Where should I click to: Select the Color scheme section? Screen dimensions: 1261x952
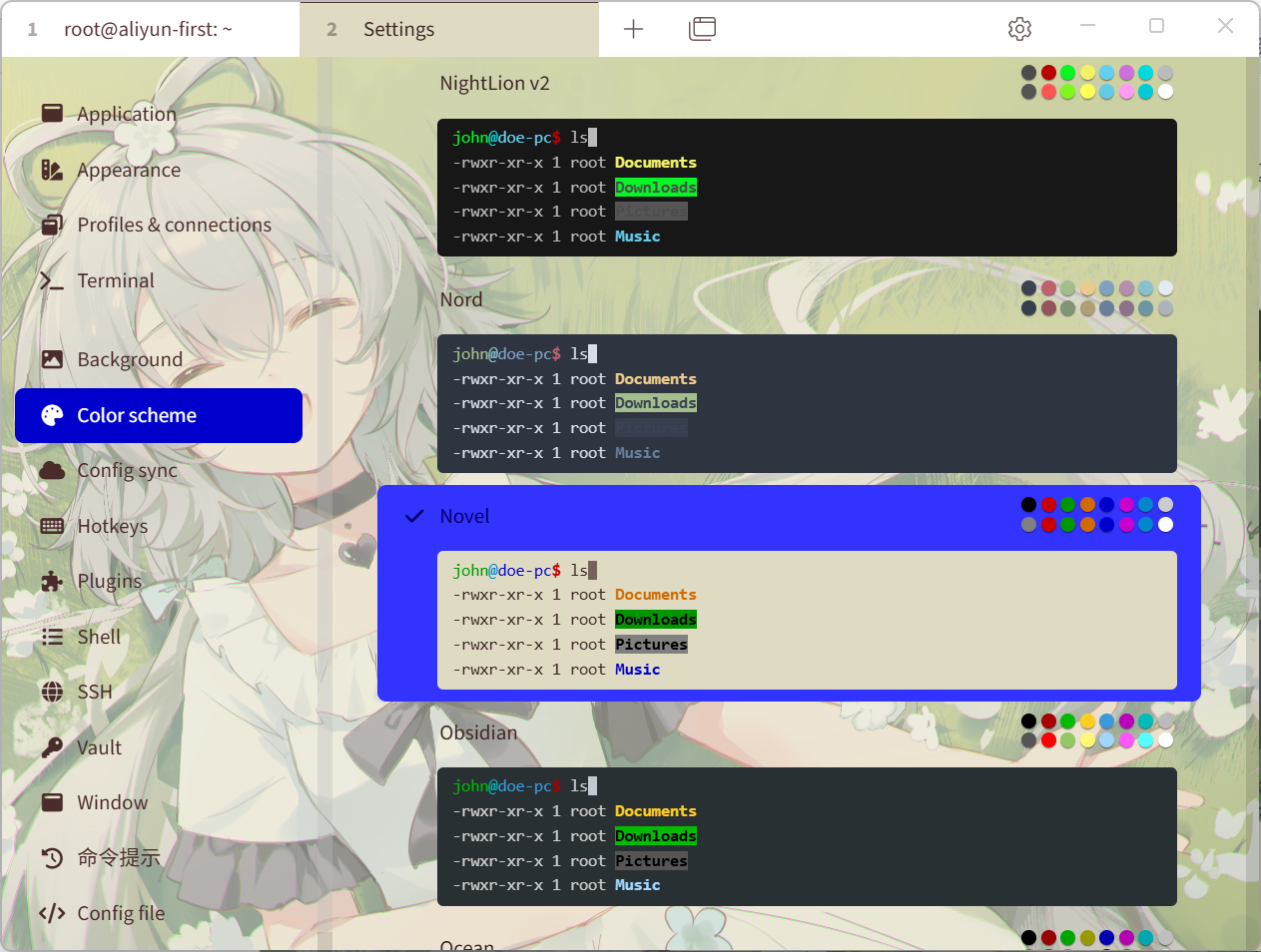tap(159, 415)
